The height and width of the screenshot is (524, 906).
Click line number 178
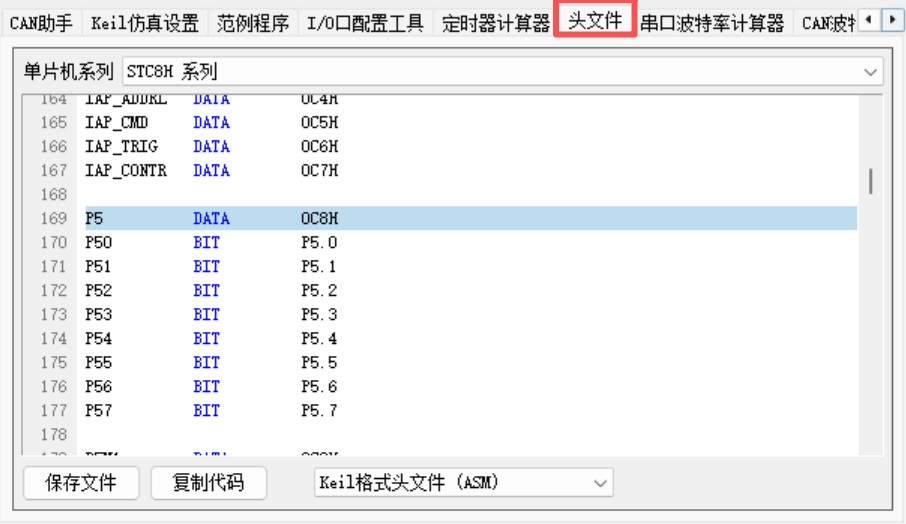tap(54, 434)
